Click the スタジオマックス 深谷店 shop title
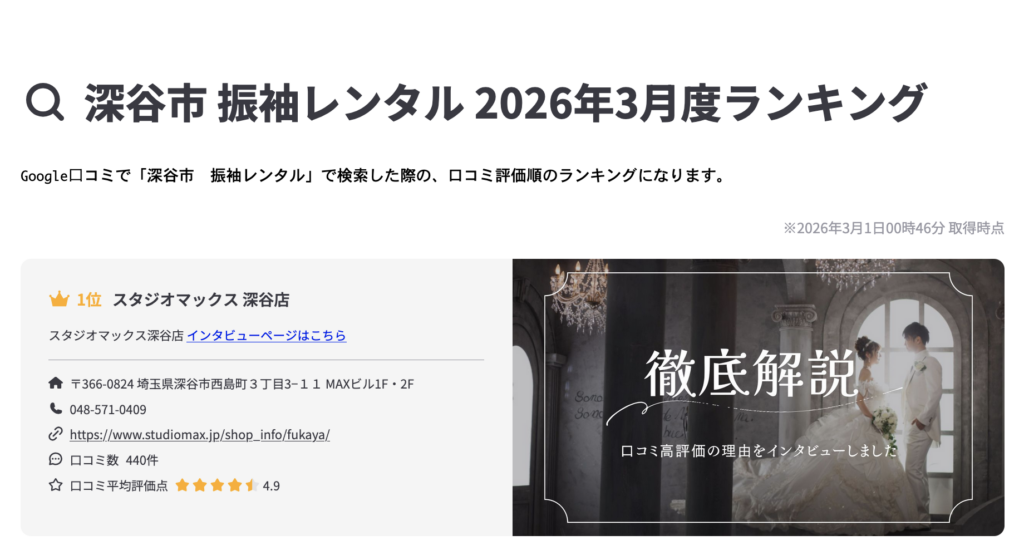Image resolution: width=1024 pixels, height=550 pixels. coord(201,300)
